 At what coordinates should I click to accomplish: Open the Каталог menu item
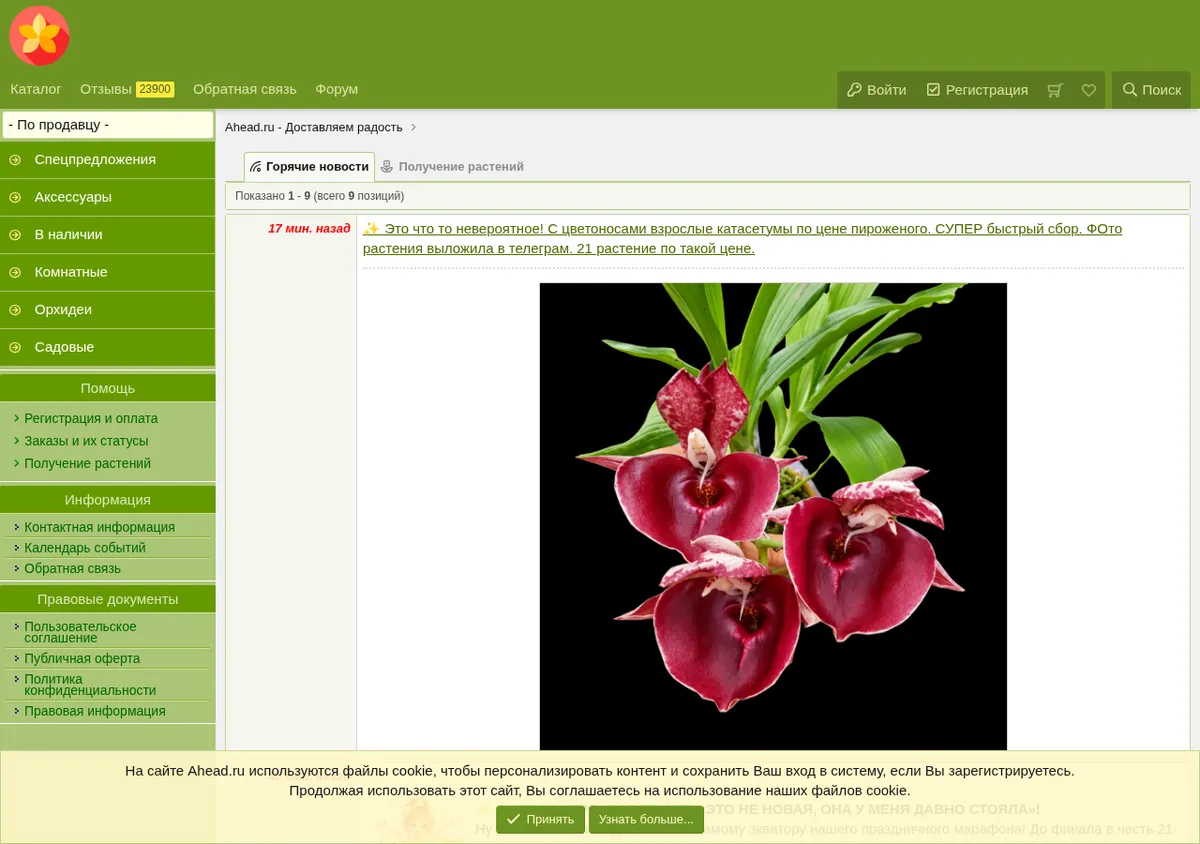[36, 89]
